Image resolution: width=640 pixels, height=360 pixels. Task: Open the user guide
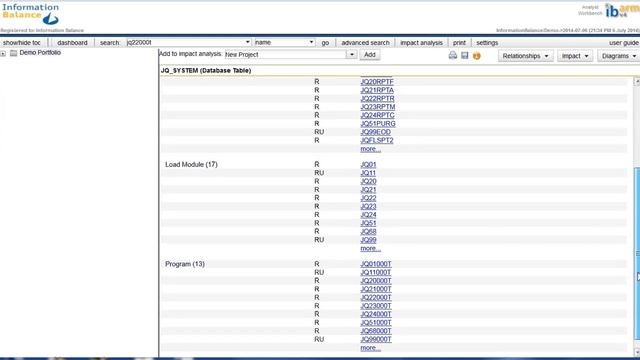(x=624, y=42)
